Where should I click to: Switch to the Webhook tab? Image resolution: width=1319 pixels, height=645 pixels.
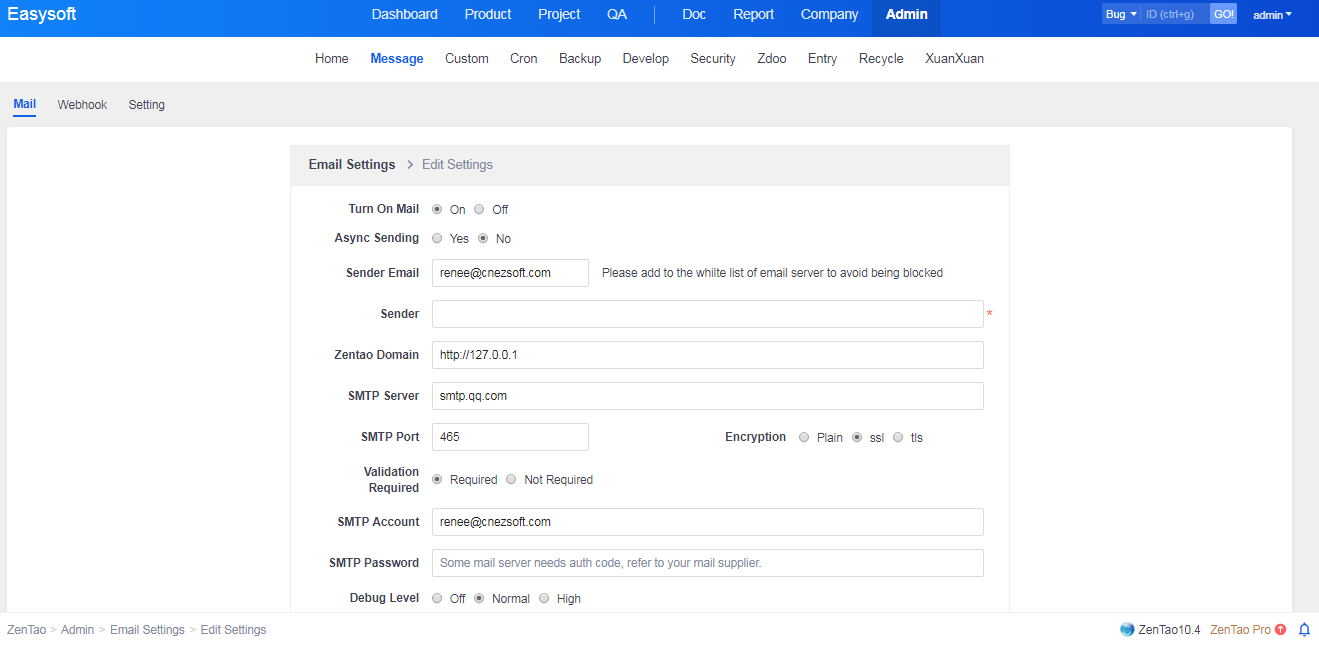82,105
